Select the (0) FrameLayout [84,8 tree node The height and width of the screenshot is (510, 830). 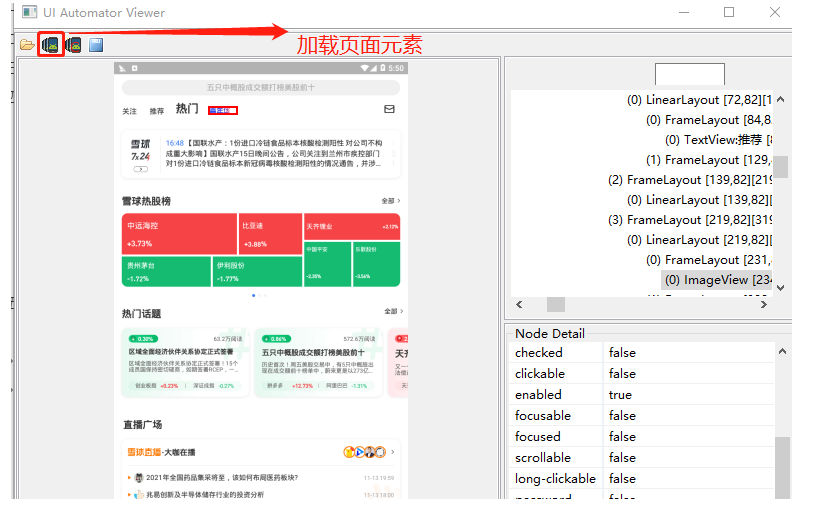pos(708,120)
